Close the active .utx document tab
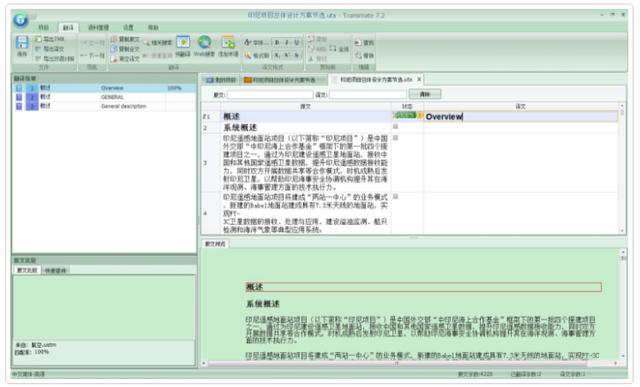Viewport: 640px width, 387px height. click(x=419, y=79)
